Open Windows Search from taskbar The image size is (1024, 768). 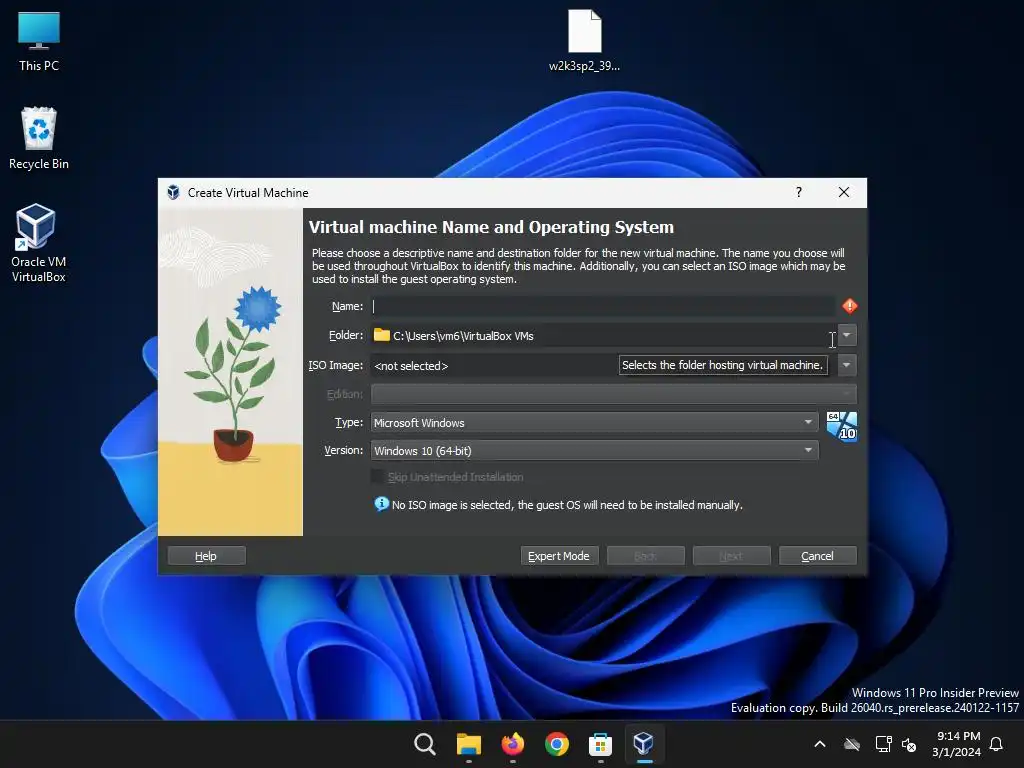point(424,744)
